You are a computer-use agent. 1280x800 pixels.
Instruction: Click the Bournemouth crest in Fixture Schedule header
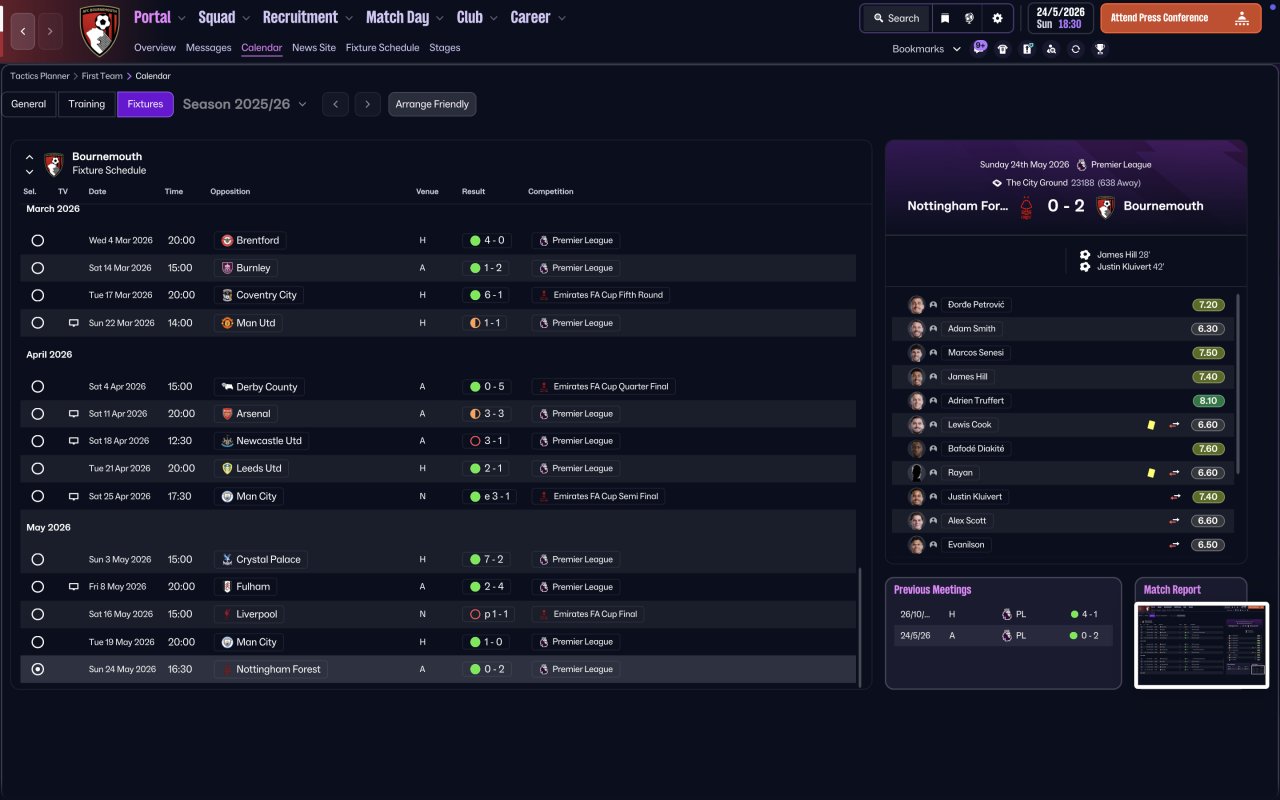pos(54,164)
